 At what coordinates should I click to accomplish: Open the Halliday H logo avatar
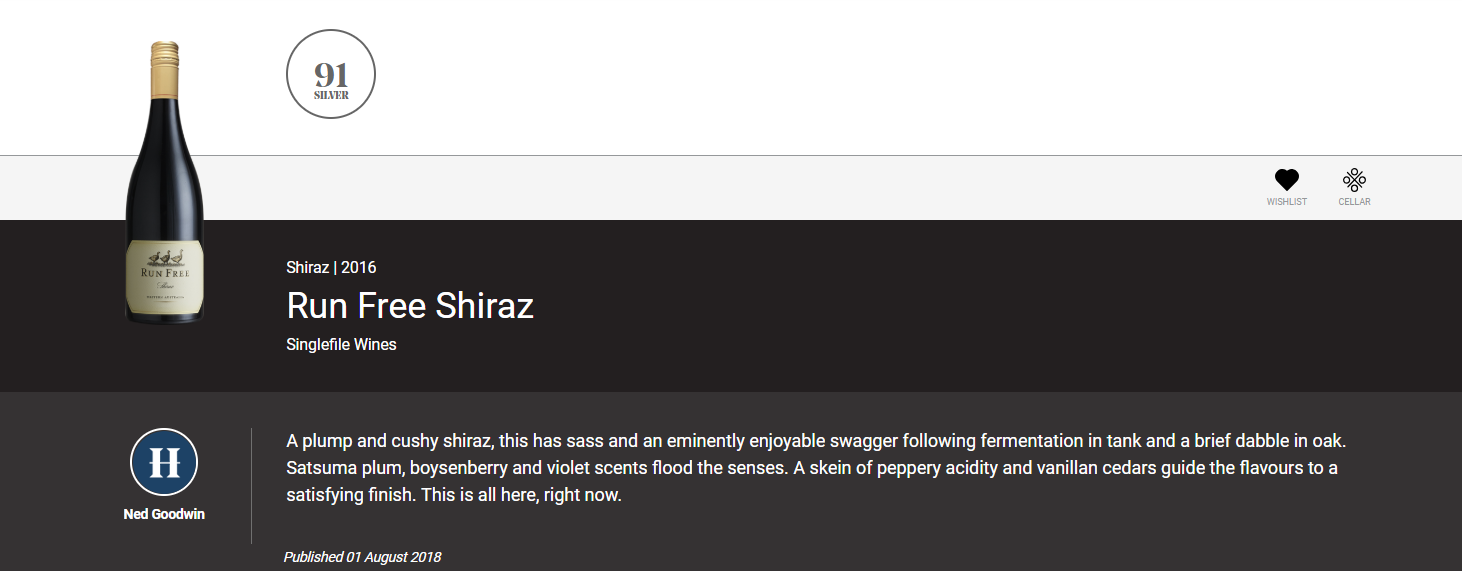tap(164, 462)
